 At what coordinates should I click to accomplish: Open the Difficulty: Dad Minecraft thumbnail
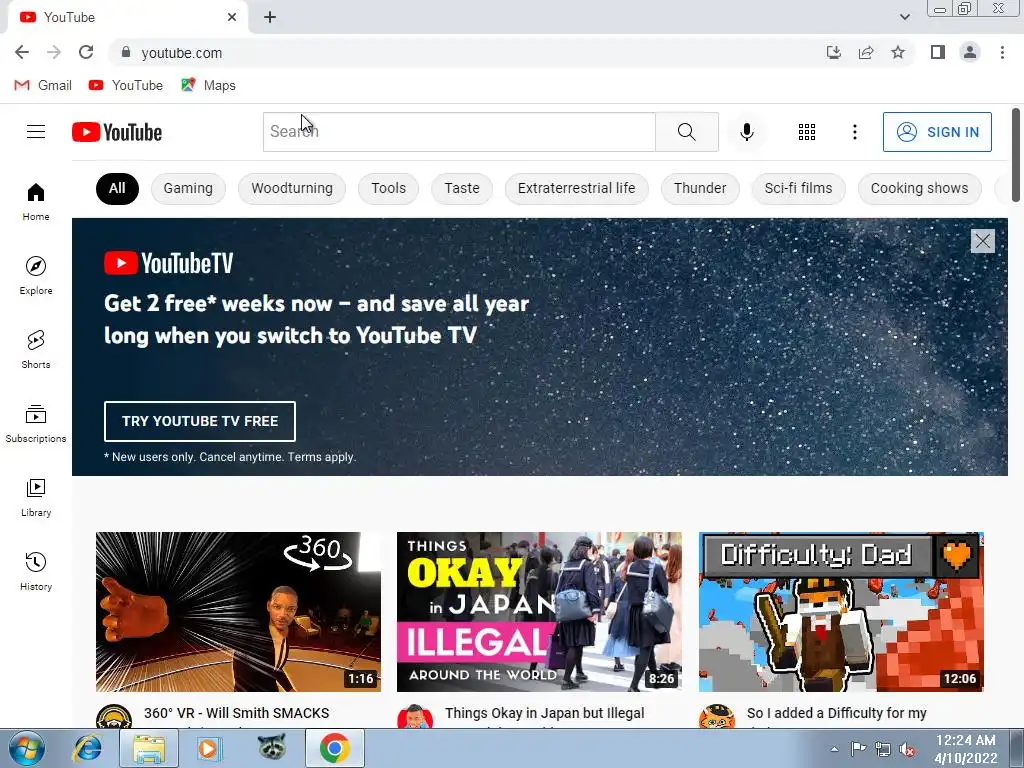pyautogui.click(x=841, y=612)
